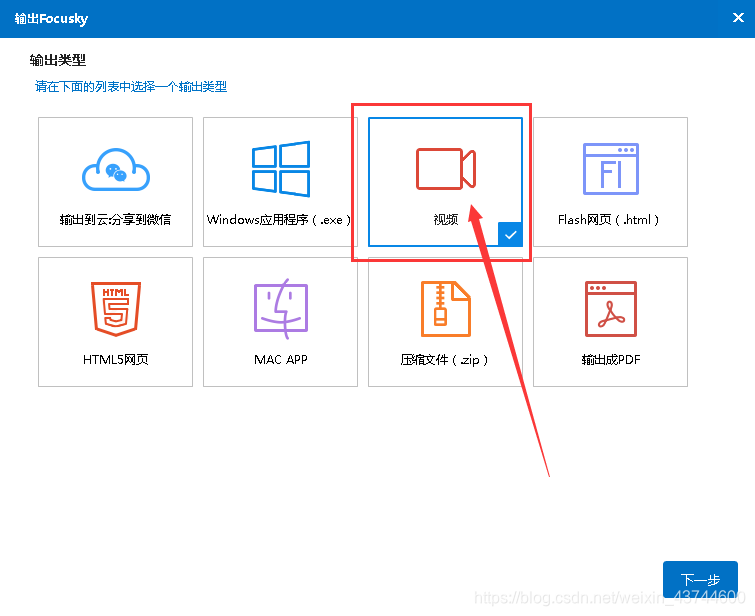755x616 pixels.
Task: Click the 输出类型 heading
Action: coord(58,60)
